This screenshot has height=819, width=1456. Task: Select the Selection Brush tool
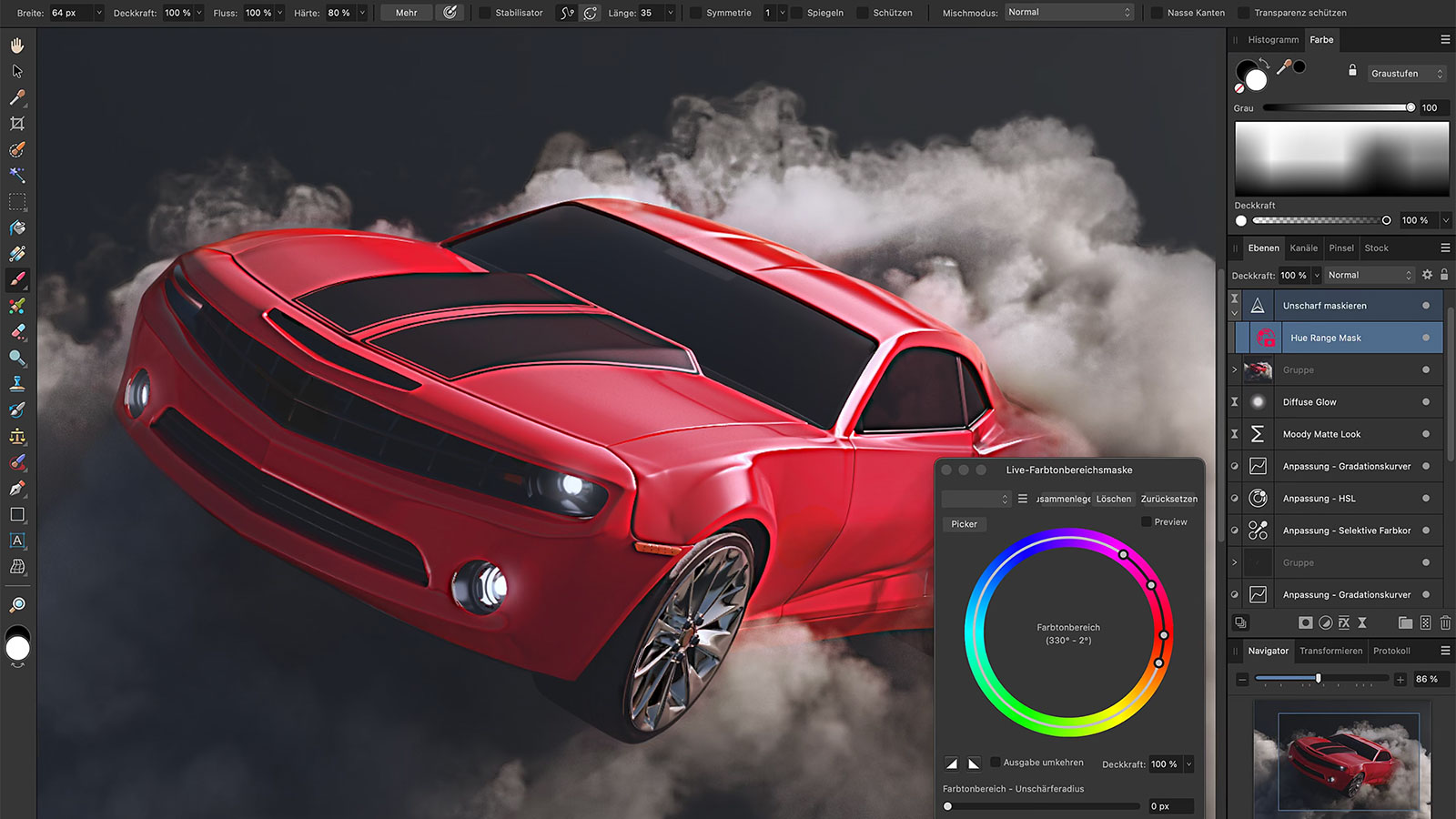point(17,149)
